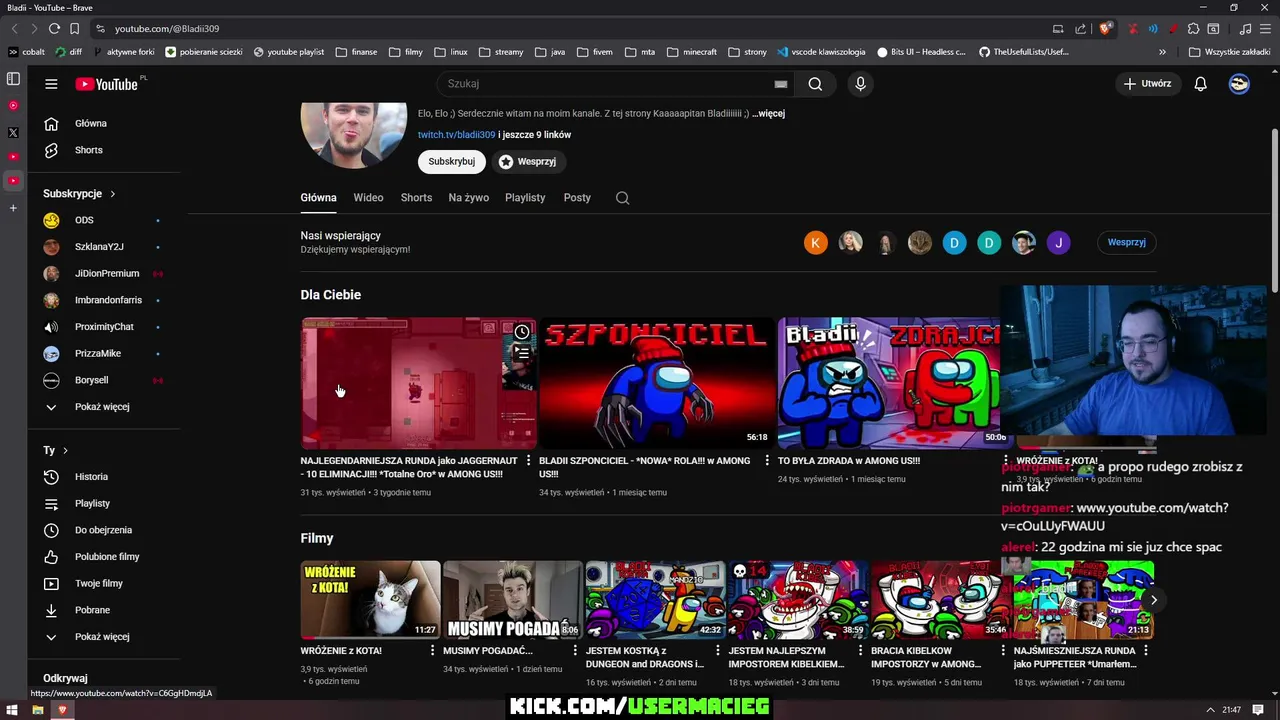Open the YouTube guide hamburger menu
The image size is (1280, 720).
[51, 84]
